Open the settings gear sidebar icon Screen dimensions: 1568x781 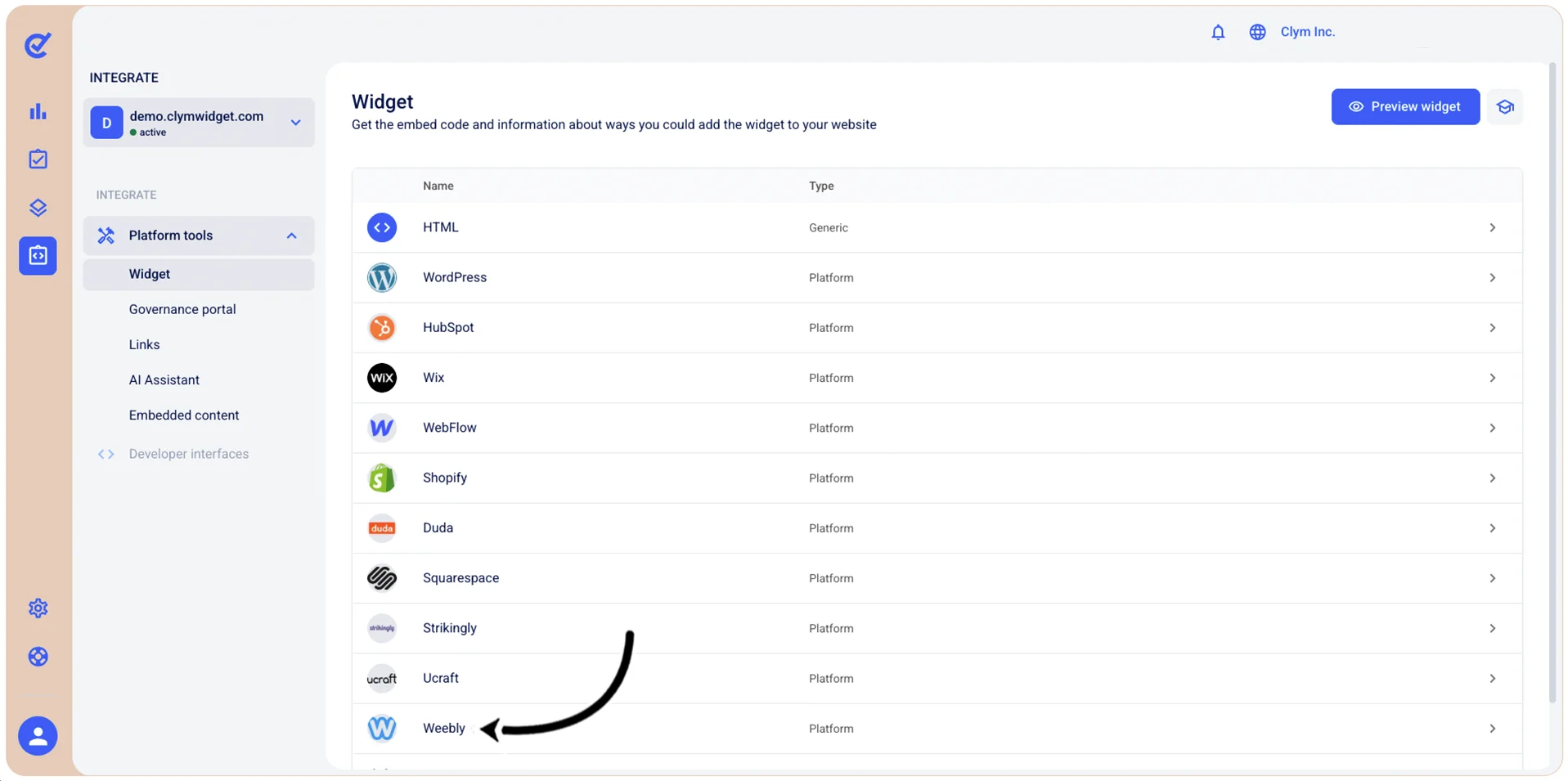[38, 608]
